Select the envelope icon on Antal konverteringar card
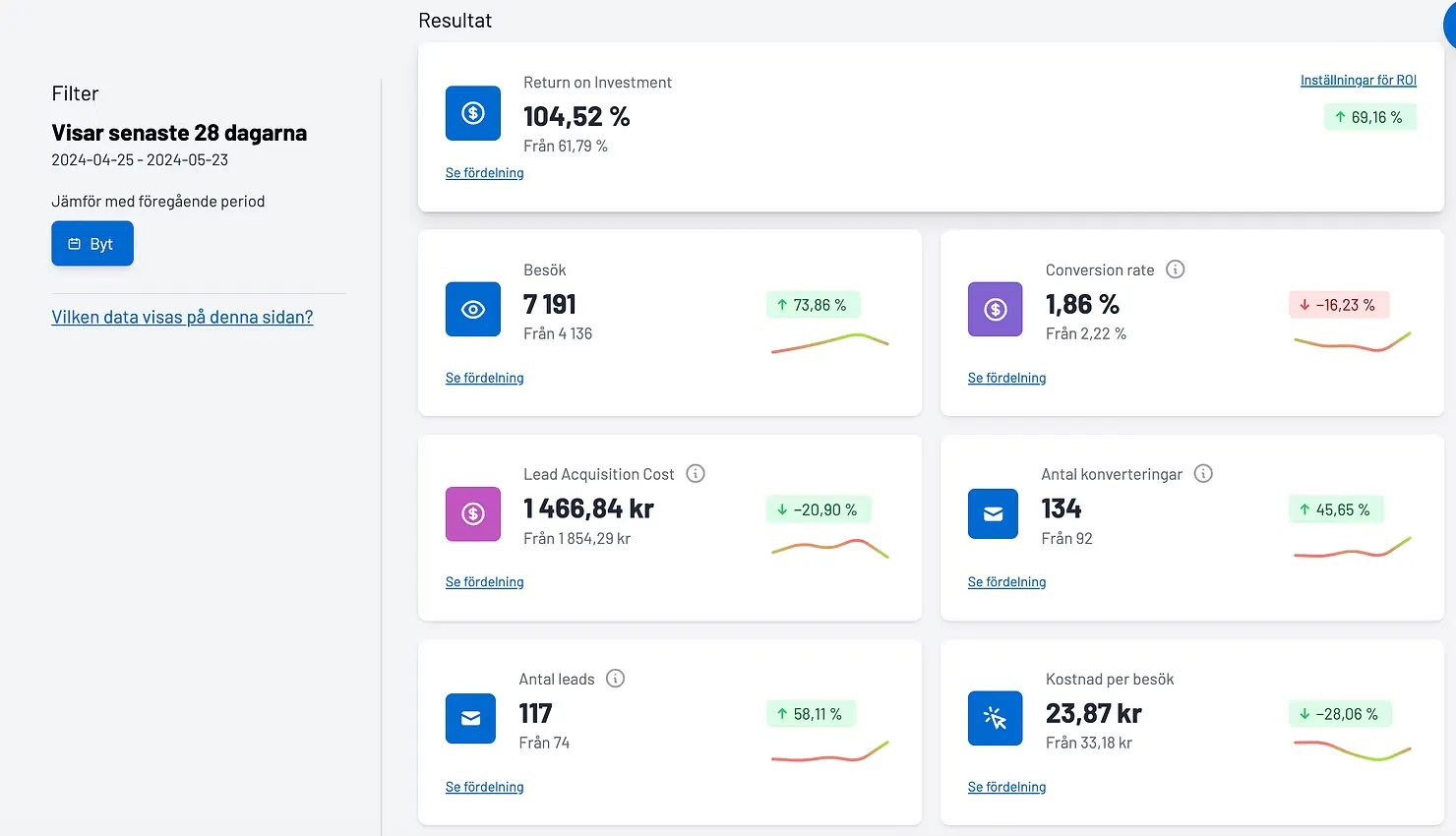Viewport: 1456px width, 836px height. tap(993, 513)
